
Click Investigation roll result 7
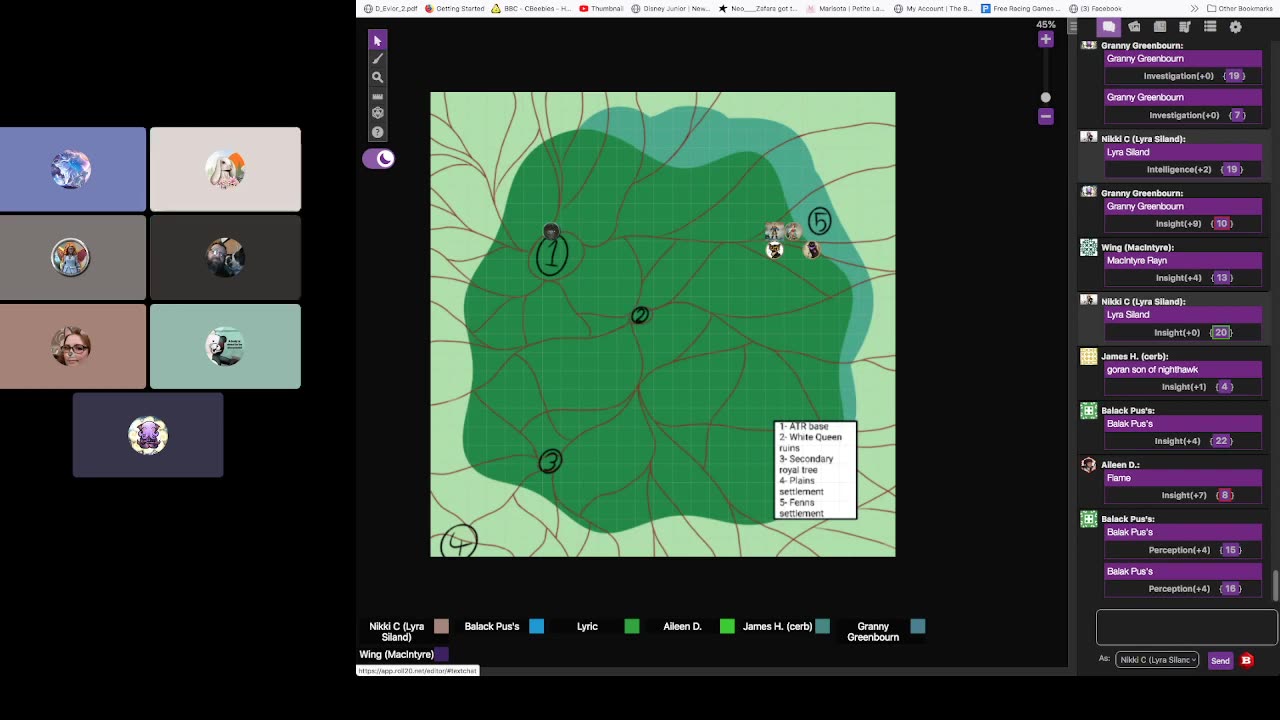(x=1237, y=115)
